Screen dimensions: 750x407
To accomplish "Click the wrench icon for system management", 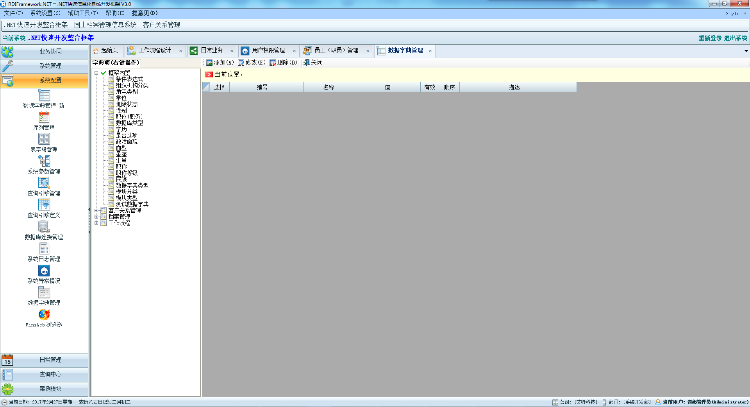I will (7, 66).
